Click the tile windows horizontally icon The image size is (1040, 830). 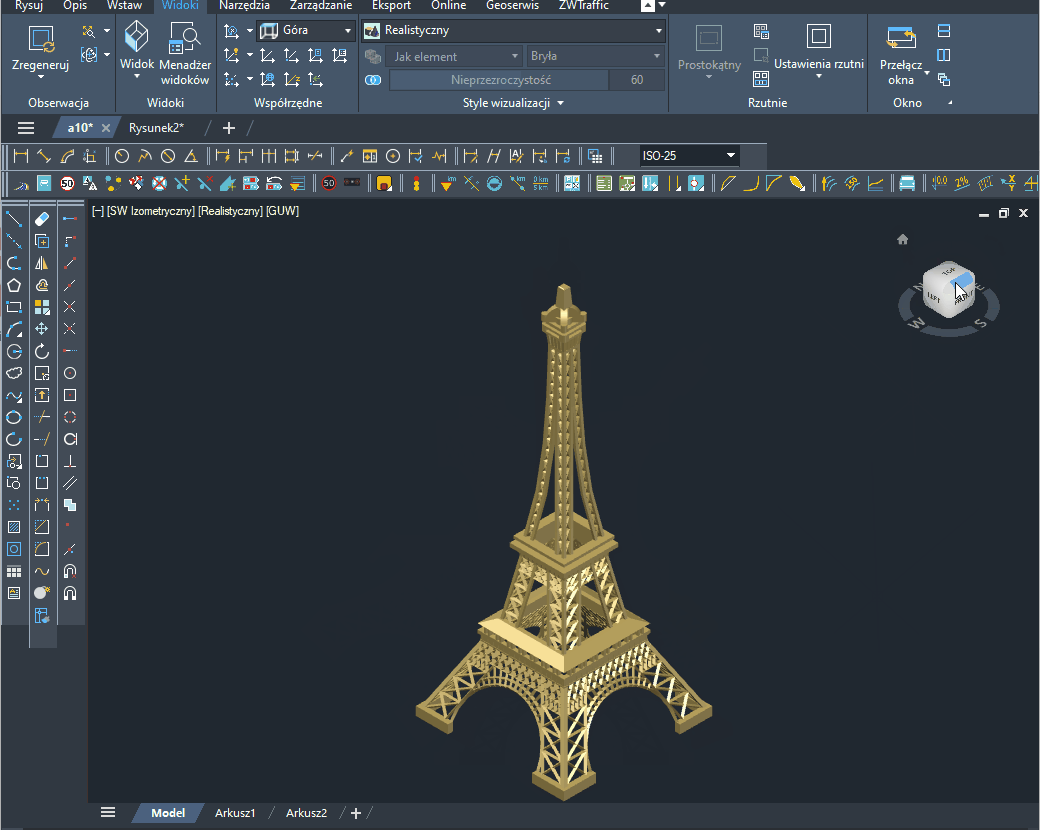tap(944, 31)
